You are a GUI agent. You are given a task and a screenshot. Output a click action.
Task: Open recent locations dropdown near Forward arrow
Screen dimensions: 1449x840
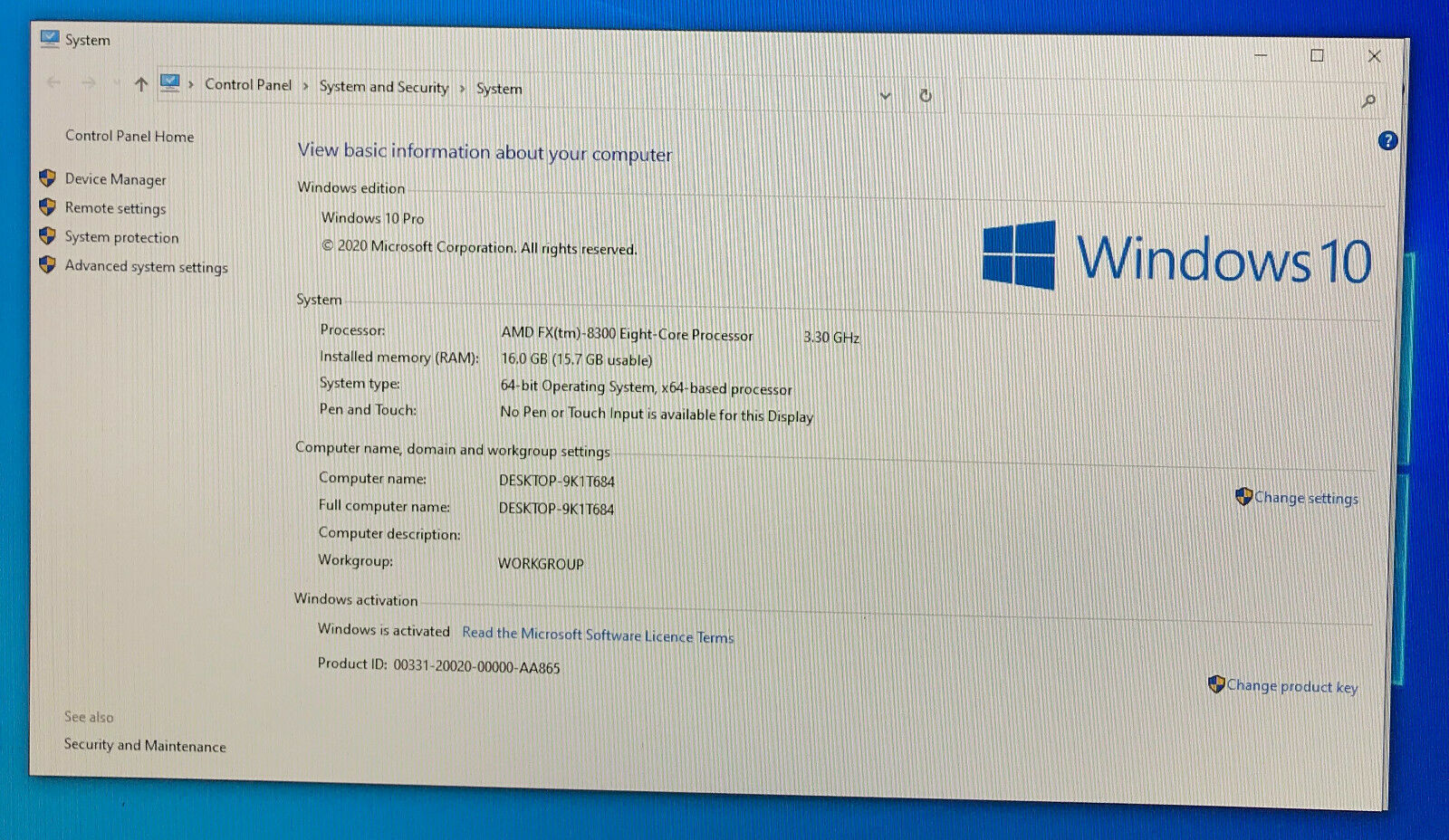click(x=115, y=83)
